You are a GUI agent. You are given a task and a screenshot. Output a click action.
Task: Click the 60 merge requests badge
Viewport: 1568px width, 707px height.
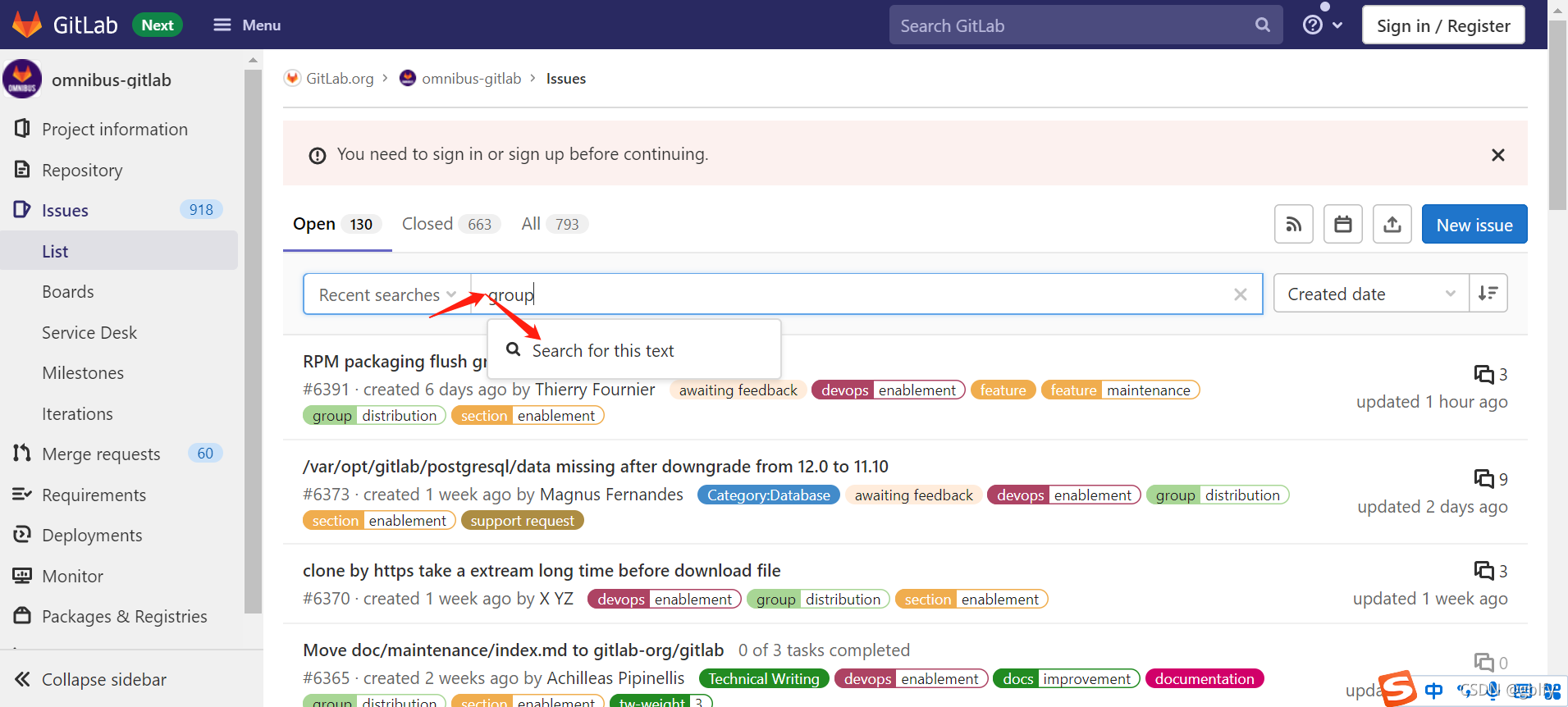coord(205,454)
